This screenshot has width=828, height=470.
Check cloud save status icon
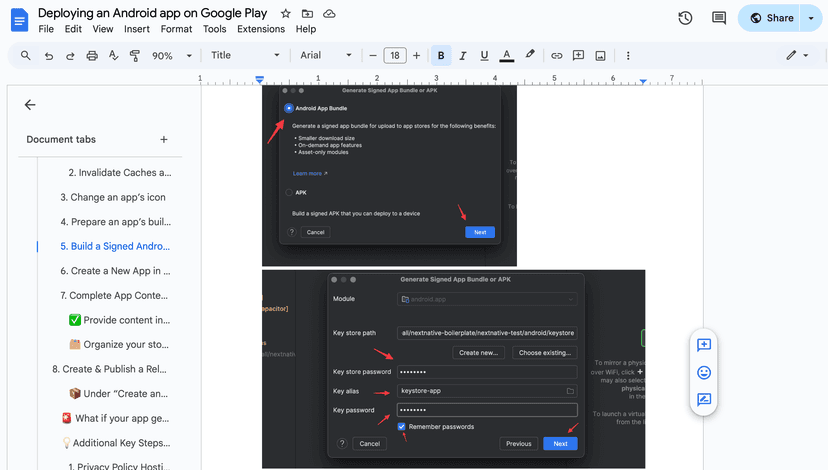coord(329,14)
